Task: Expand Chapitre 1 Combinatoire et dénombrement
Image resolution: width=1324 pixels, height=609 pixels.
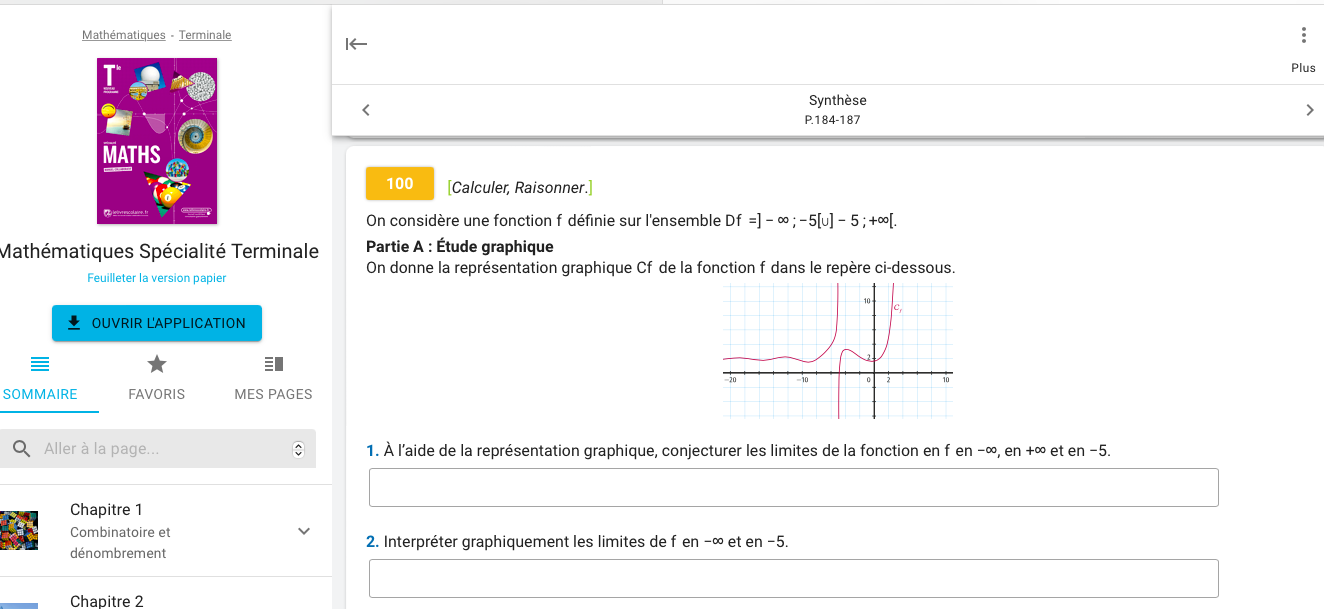Action: 304,531
